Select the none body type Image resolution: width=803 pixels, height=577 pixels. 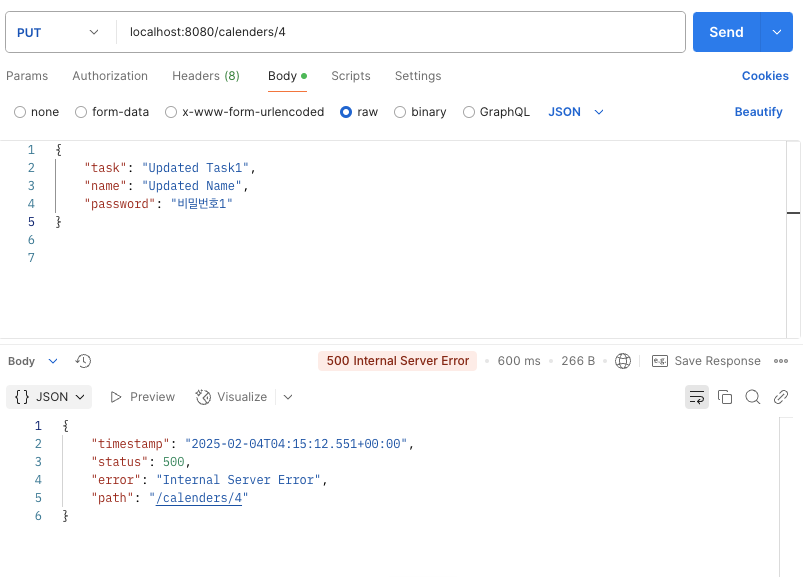pyautogui.click(x=36, y=112)
